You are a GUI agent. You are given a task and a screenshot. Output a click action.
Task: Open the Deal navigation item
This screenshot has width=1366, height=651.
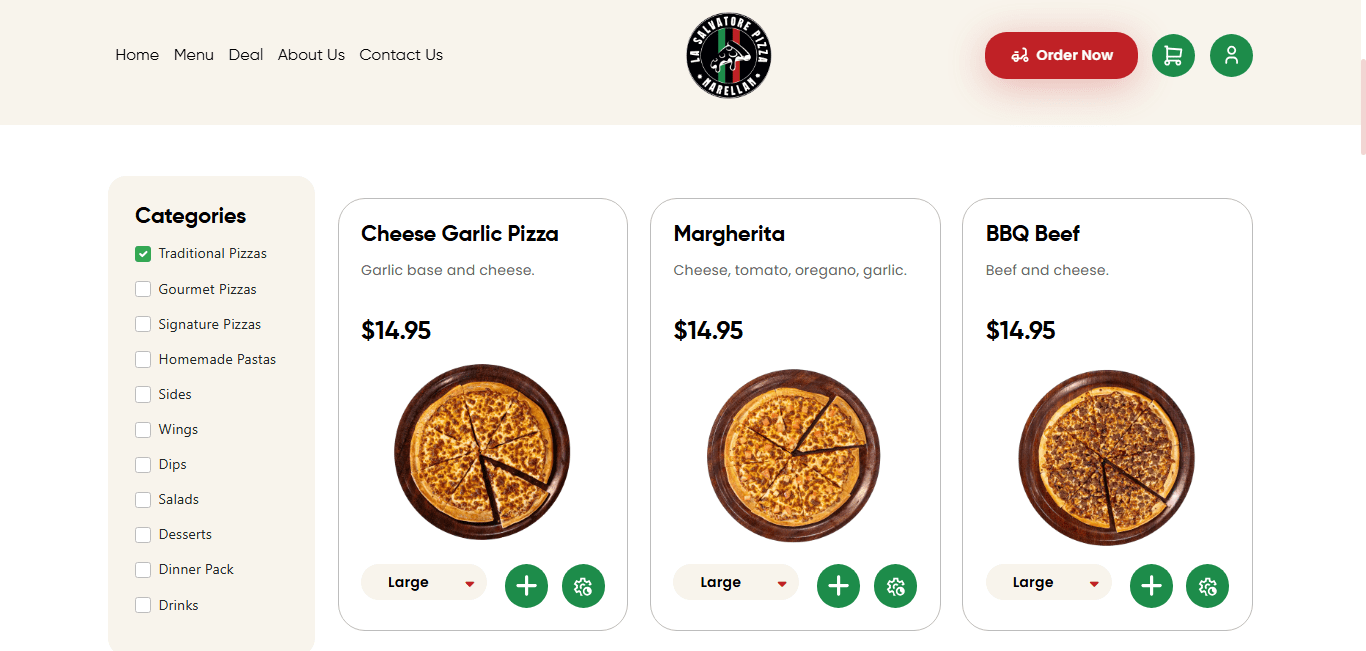click(x=246, y=55)
